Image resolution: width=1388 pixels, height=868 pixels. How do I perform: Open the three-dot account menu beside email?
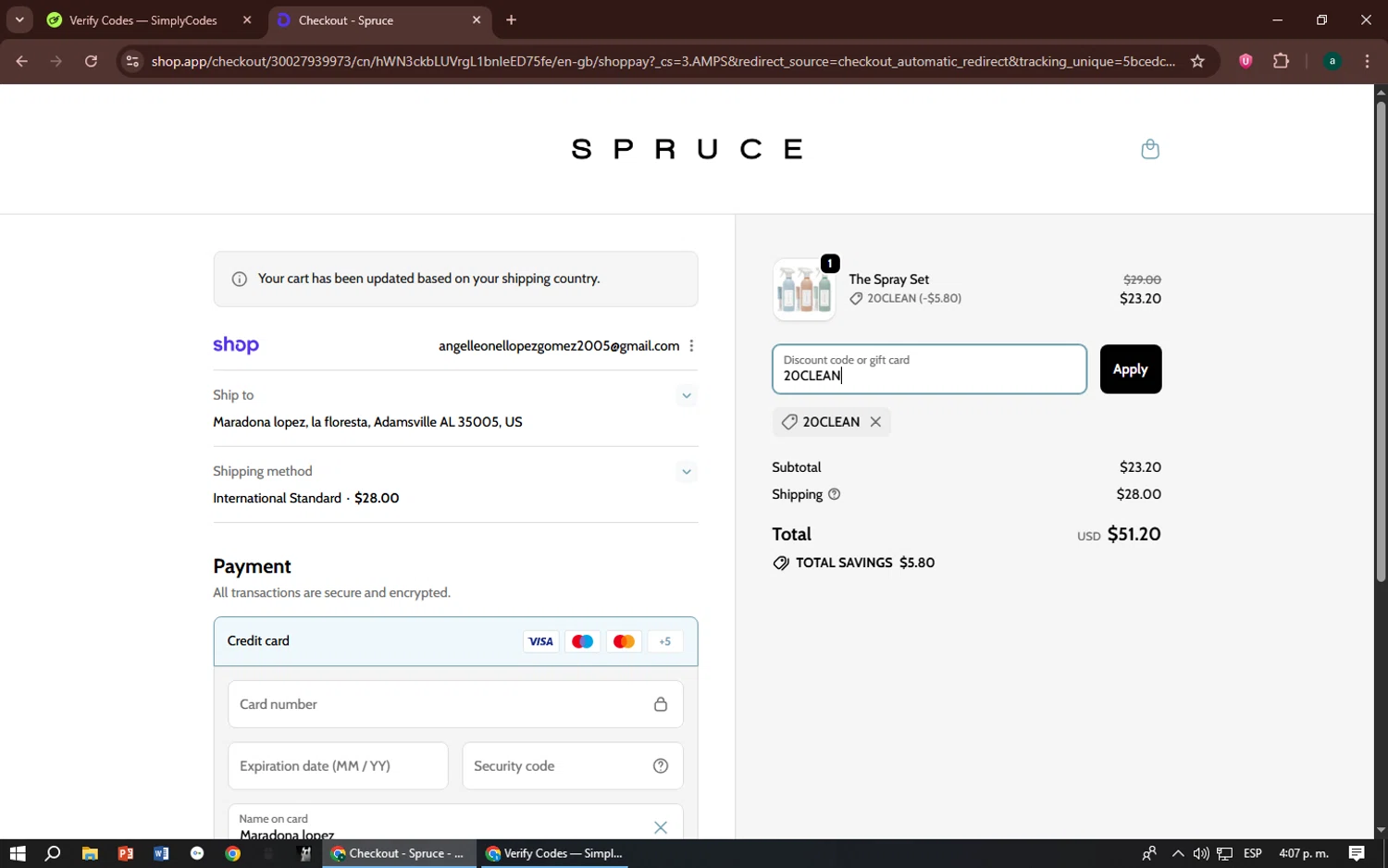(691, 346)
